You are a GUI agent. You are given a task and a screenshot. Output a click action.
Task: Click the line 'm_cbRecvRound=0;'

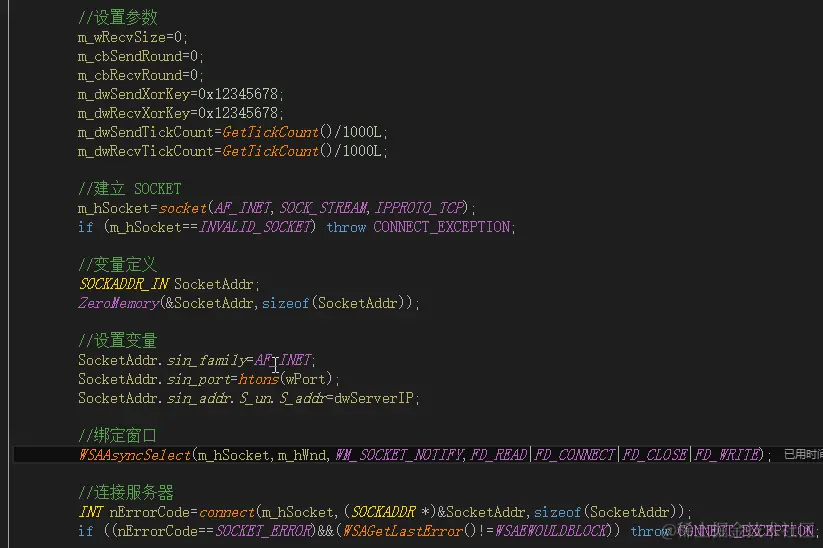pos(140,75)
